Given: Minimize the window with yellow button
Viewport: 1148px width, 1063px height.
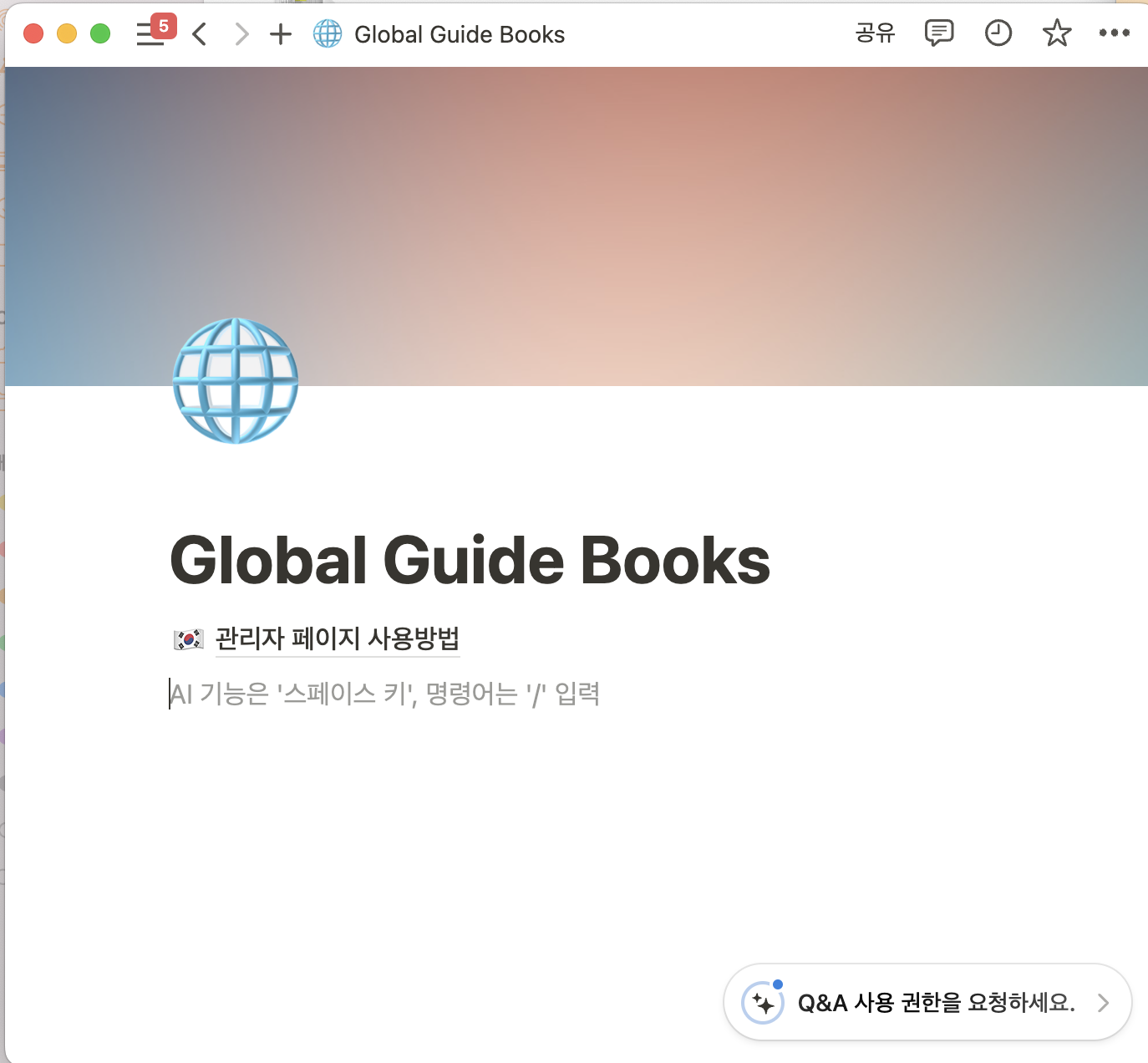Looking at the screenshot, I should [x=67, y=33].
